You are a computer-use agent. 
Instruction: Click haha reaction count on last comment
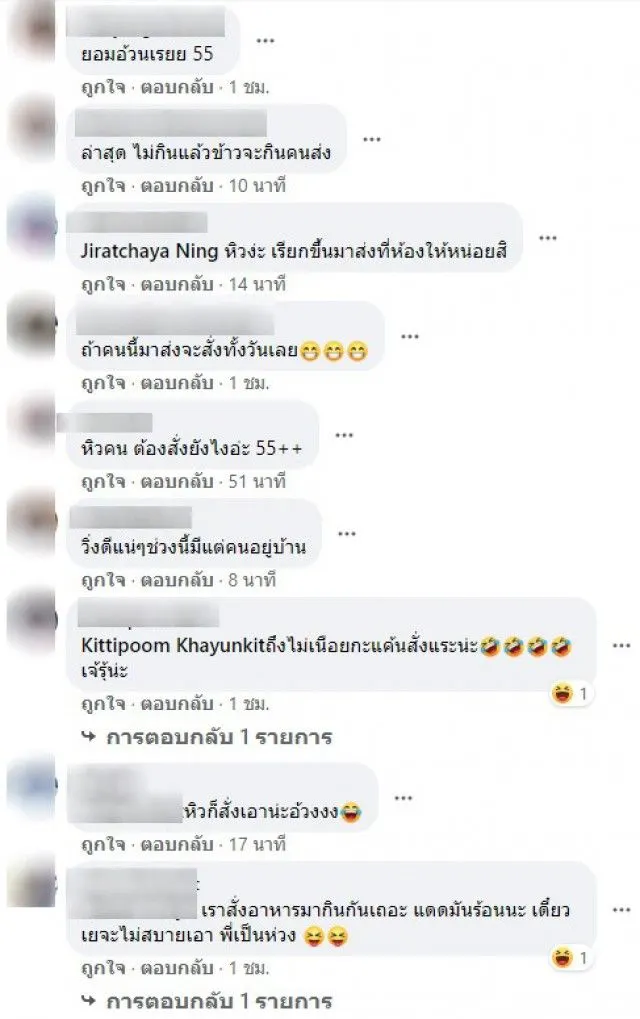[x=570, y=958]
